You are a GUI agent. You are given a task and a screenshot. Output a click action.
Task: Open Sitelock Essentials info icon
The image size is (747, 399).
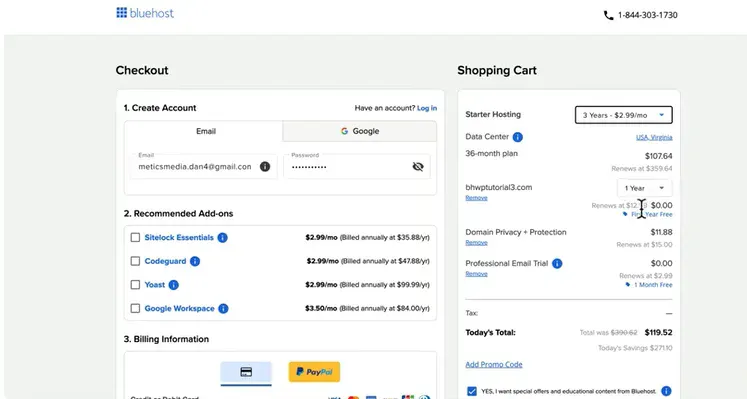coord(222,238)
